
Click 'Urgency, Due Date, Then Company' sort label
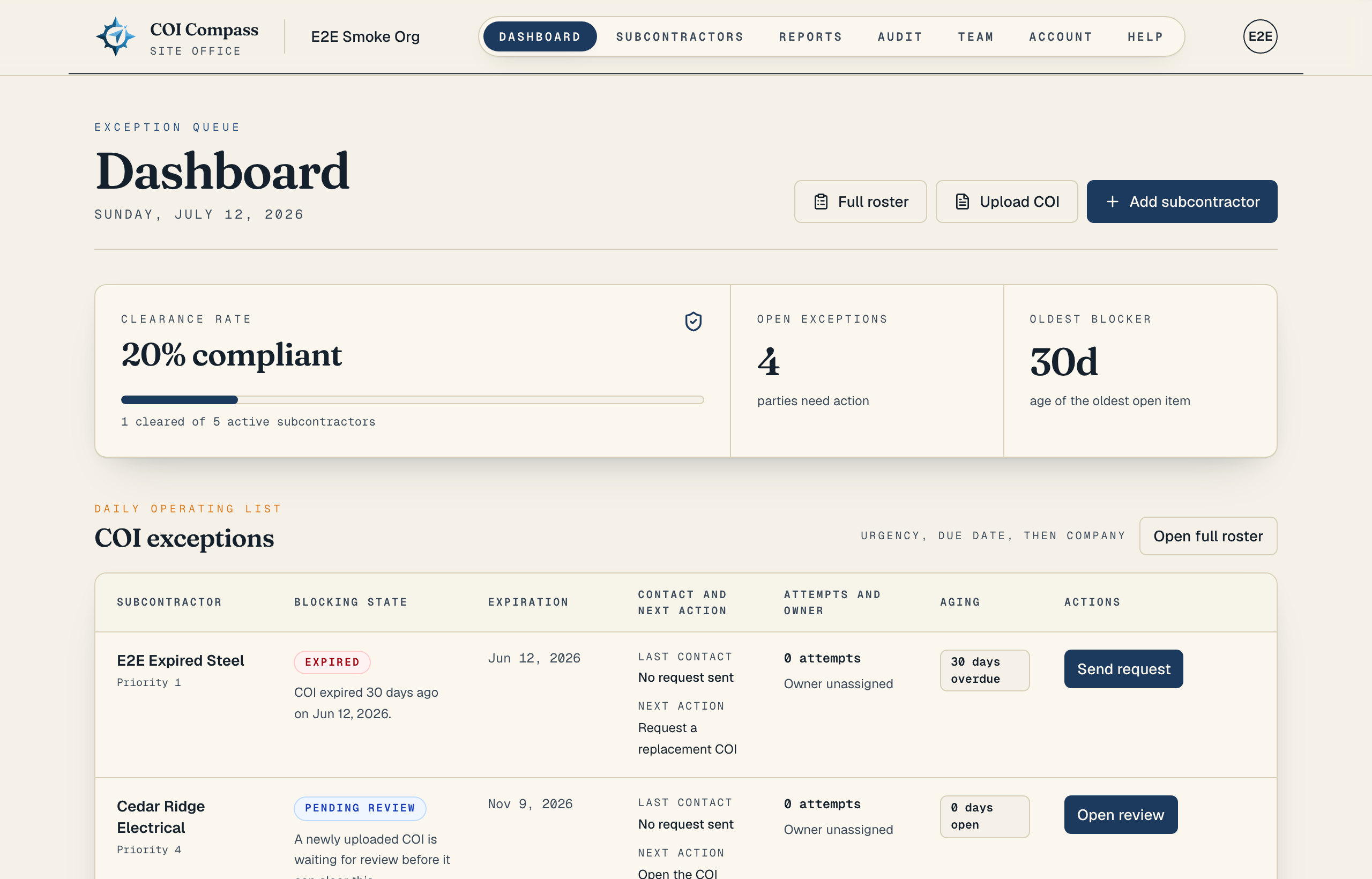[993, 536]
